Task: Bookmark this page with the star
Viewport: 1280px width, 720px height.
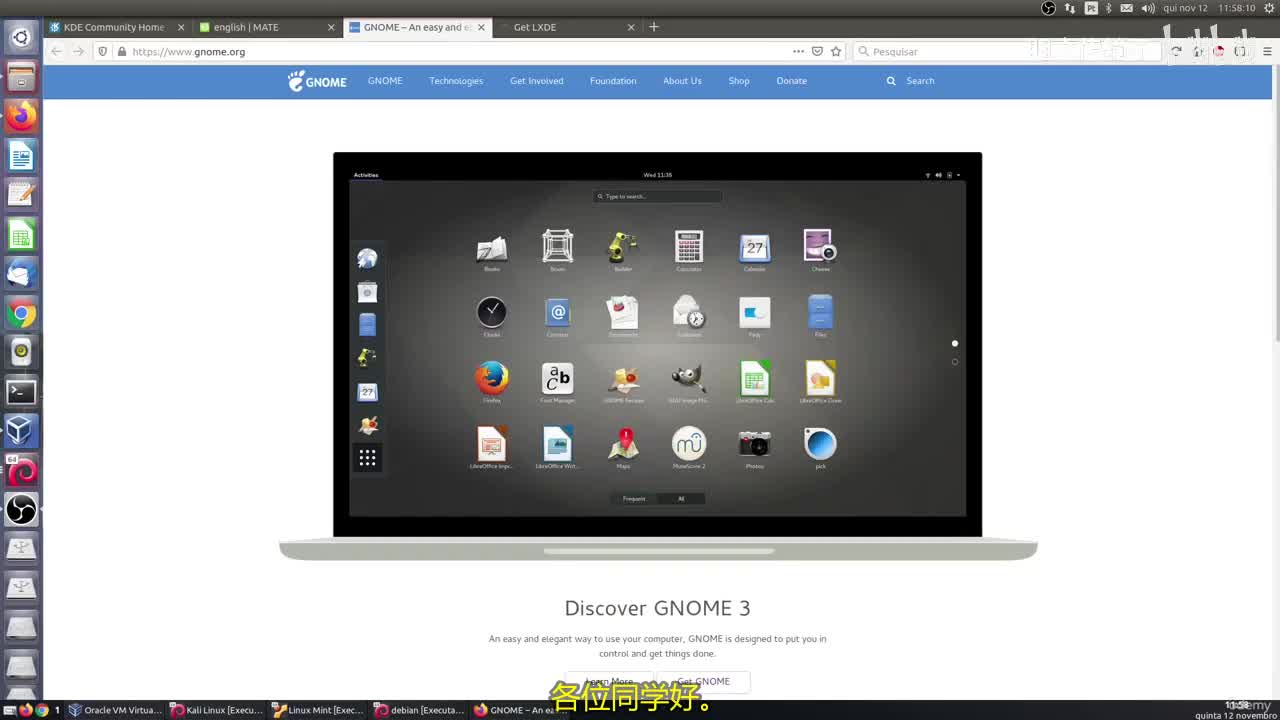Action: 836,51
